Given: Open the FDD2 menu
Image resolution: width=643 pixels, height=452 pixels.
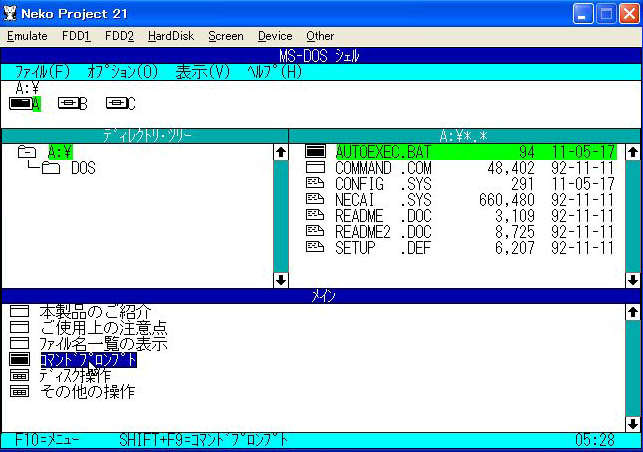Looking at the screenshot, I should (x=119, y=36).
